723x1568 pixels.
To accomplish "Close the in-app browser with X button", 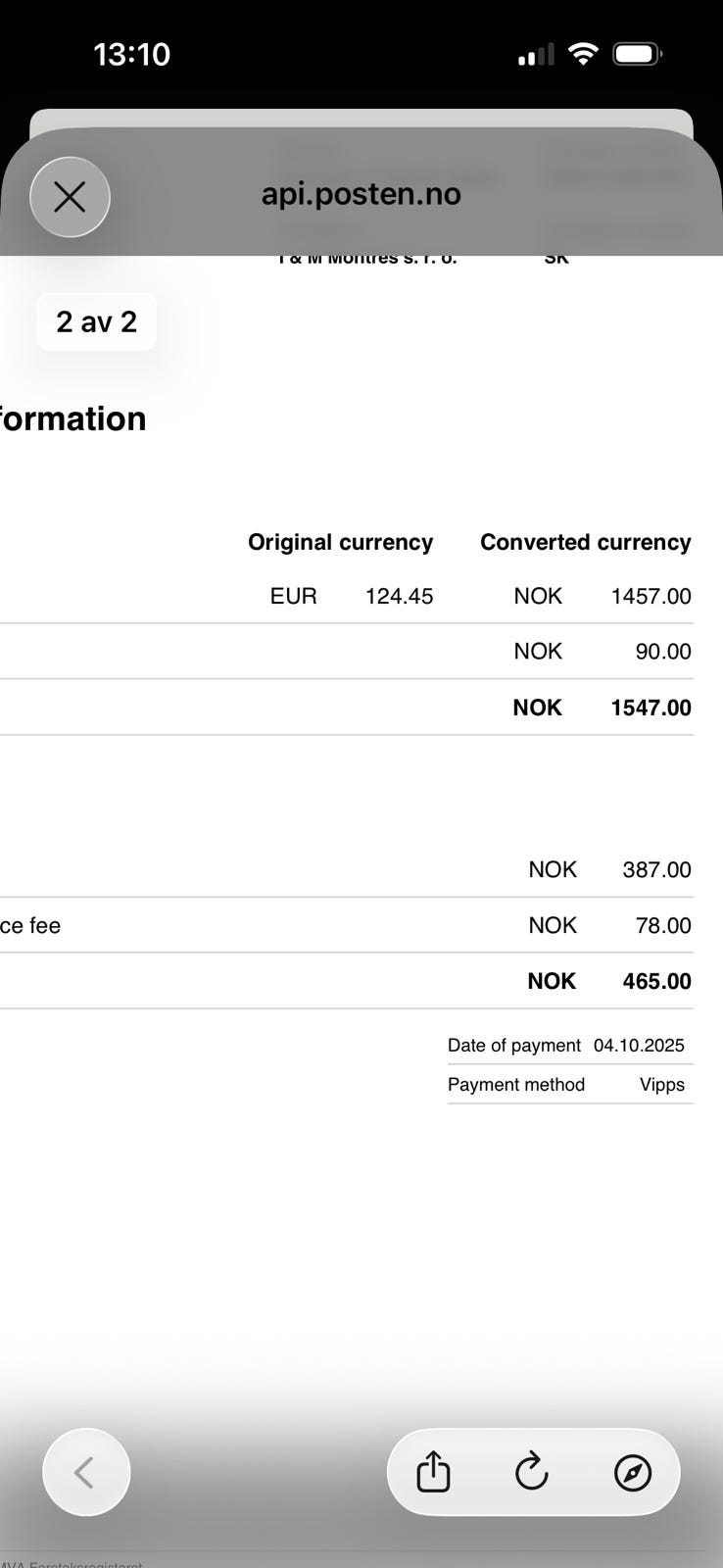I will coord(70,197).
